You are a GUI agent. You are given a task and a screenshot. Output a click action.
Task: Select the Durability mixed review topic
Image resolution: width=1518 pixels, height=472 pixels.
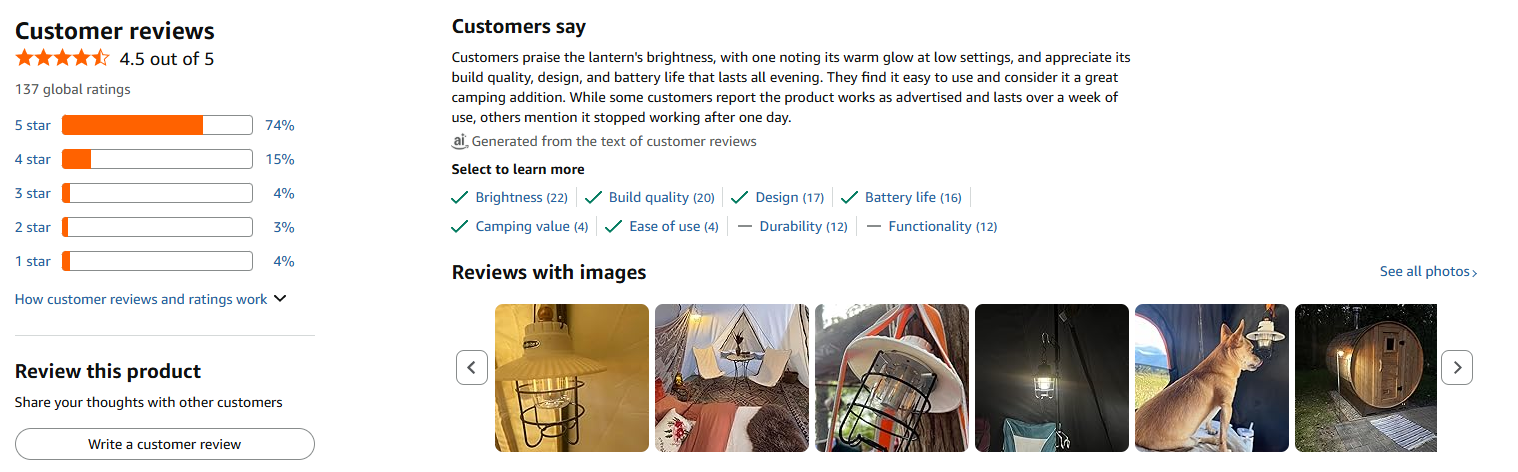pos(802,227)
